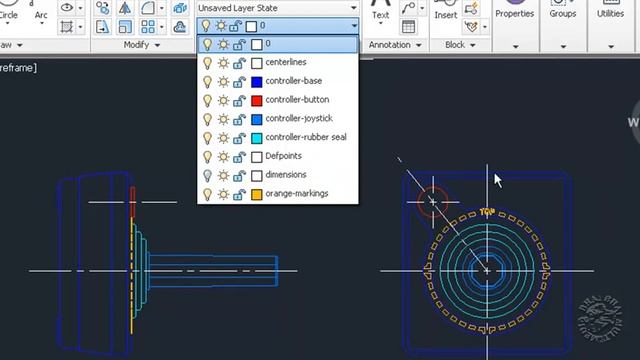This screenshot has width=640, height=360.
Task: Select the Array tool
Action: (x=148, y=27)
